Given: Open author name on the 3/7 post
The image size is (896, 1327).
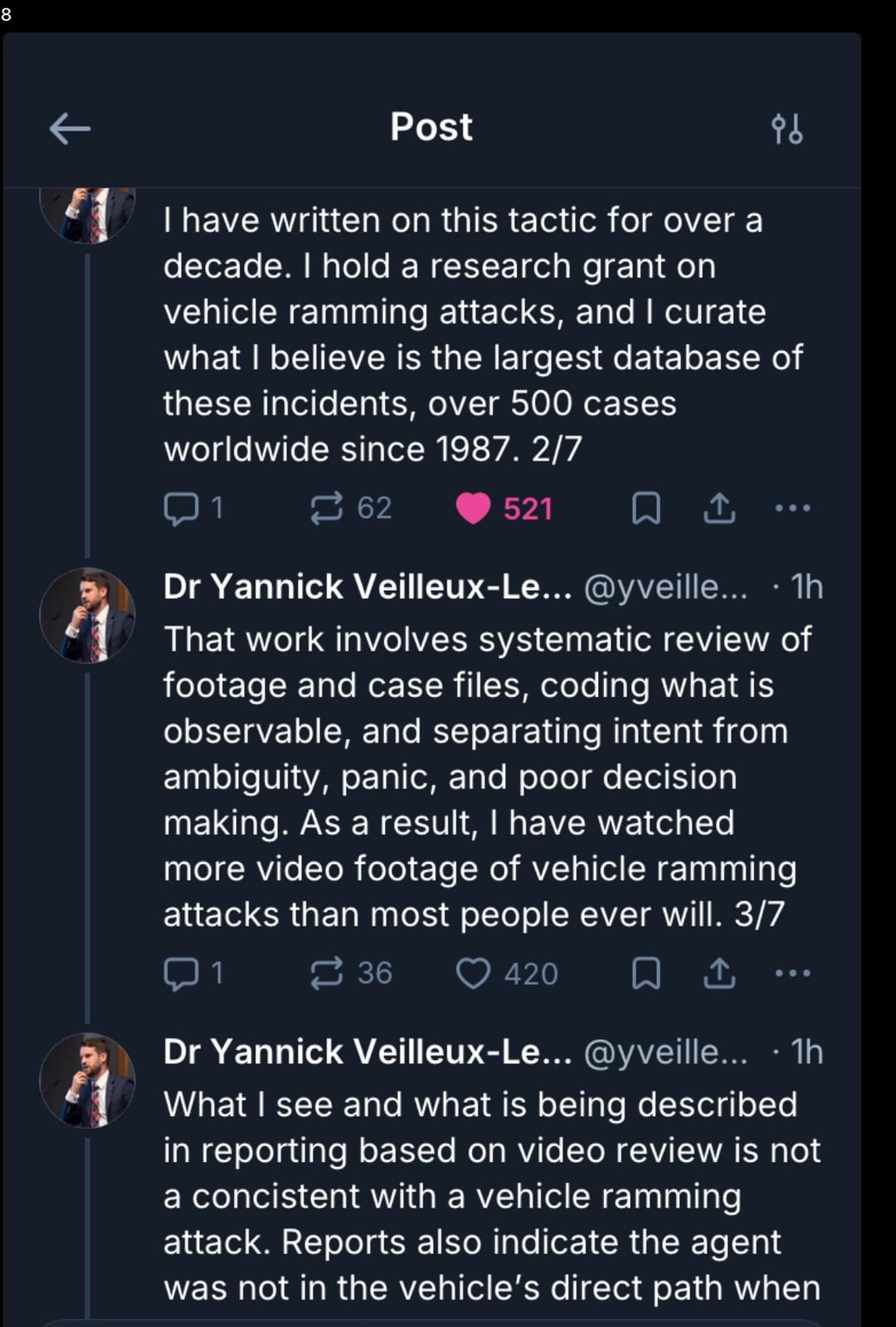Looking at the screenshot, I should [x=367, y=587].
